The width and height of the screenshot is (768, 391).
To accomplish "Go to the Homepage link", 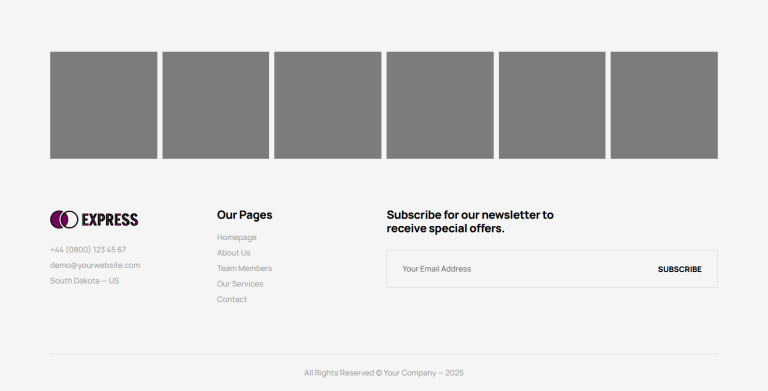I will point(237,237).
